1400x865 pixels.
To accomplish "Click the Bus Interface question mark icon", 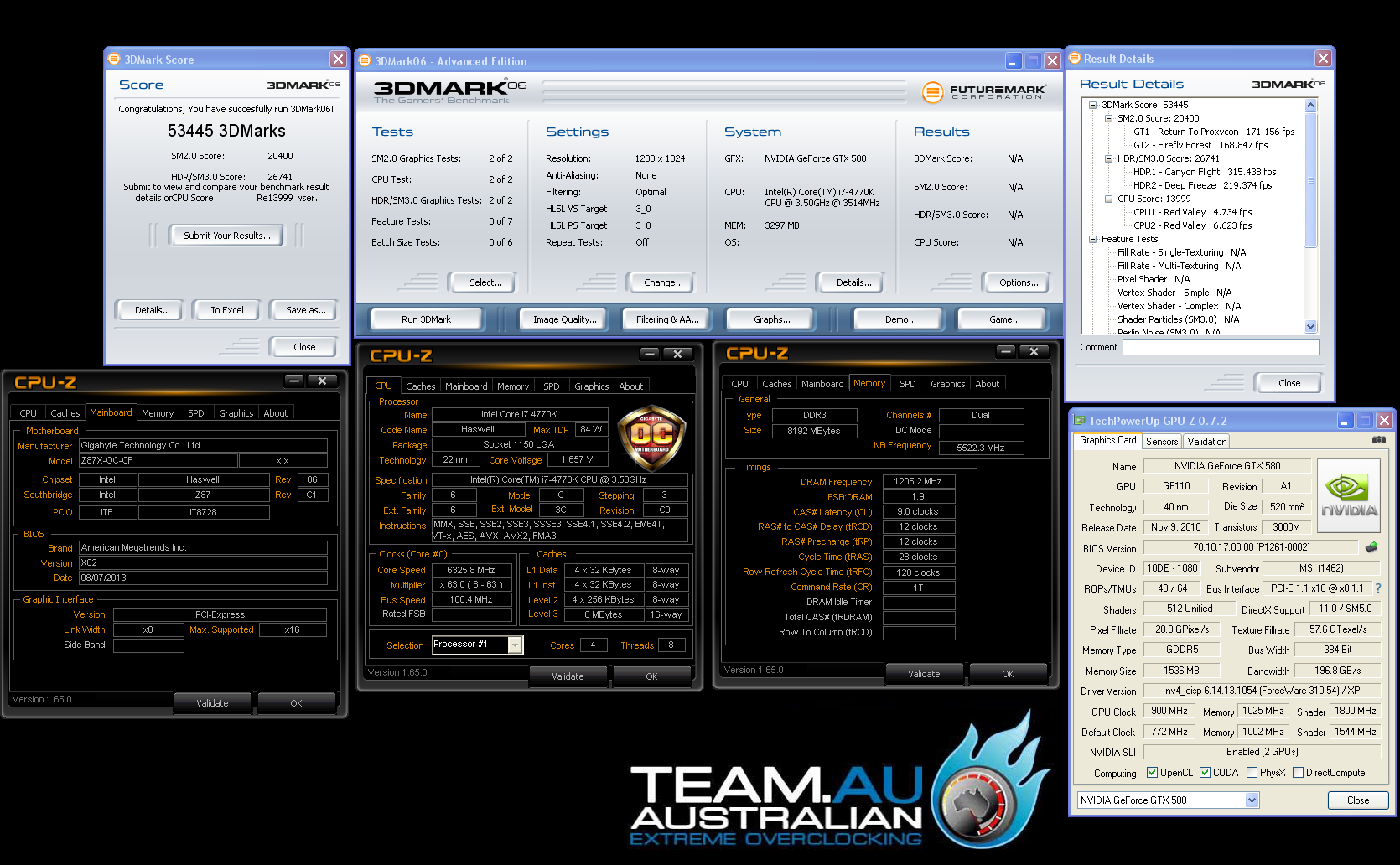I will pos(1378,588).
